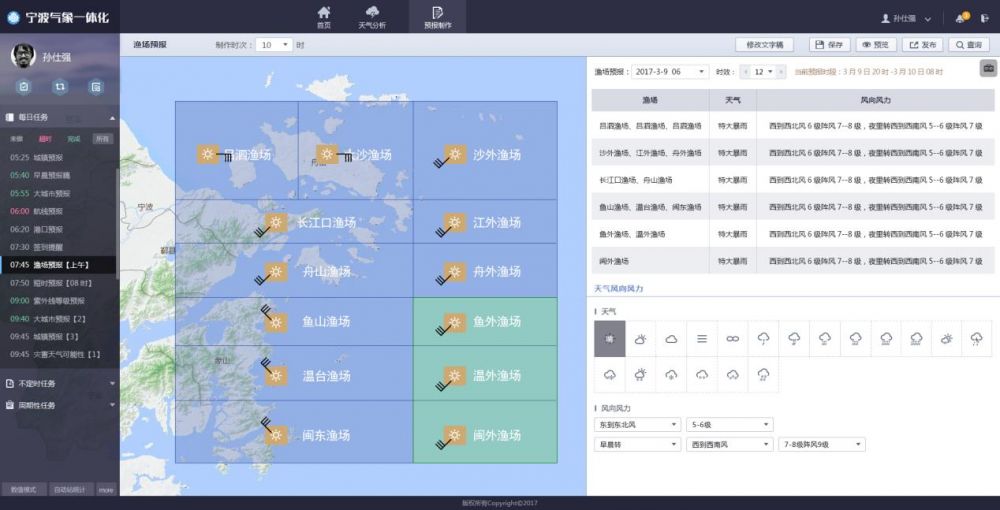Choose the fog (three lines) weather icon

click(x=702, y=339)
